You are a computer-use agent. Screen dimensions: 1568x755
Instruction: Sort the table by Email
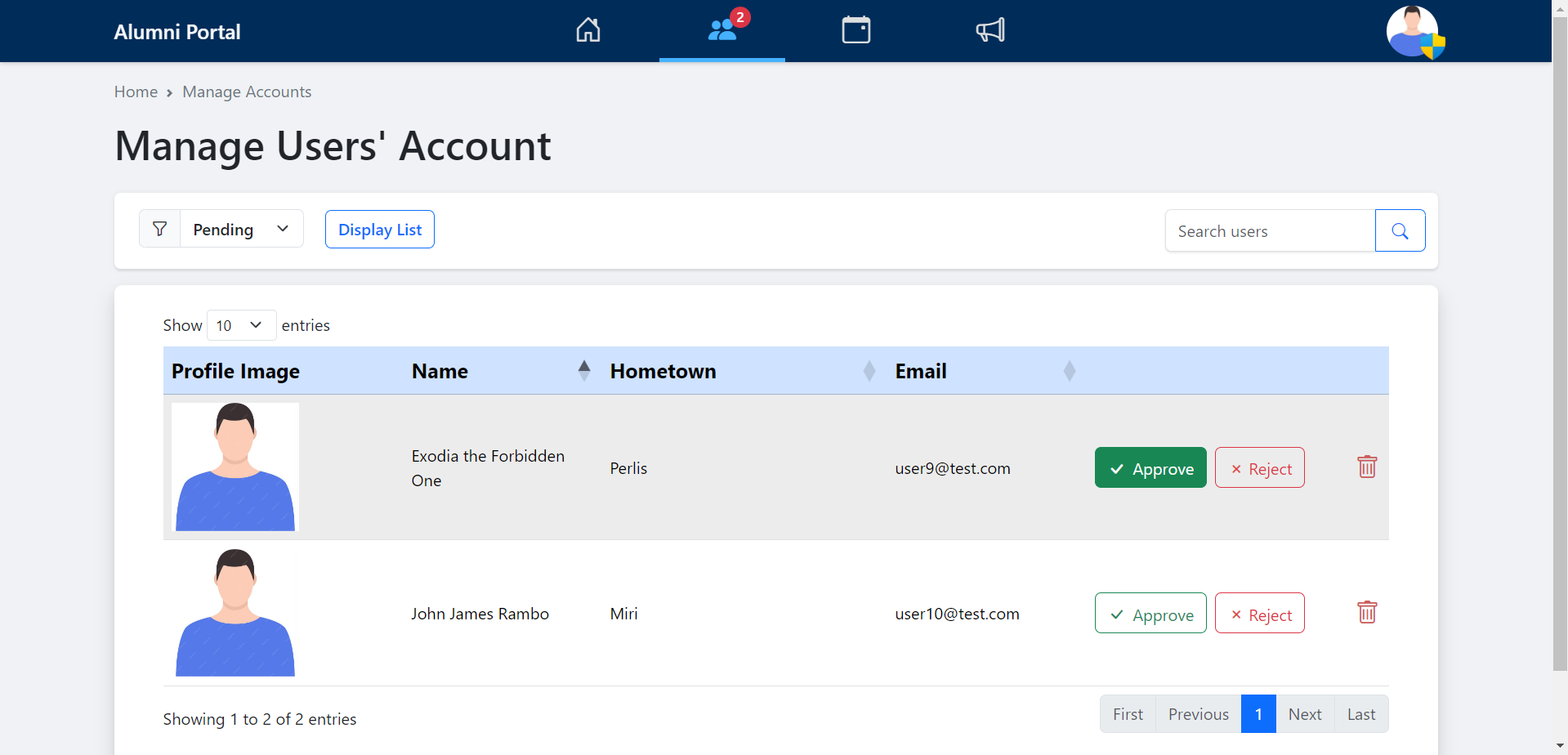pos(986,371)
